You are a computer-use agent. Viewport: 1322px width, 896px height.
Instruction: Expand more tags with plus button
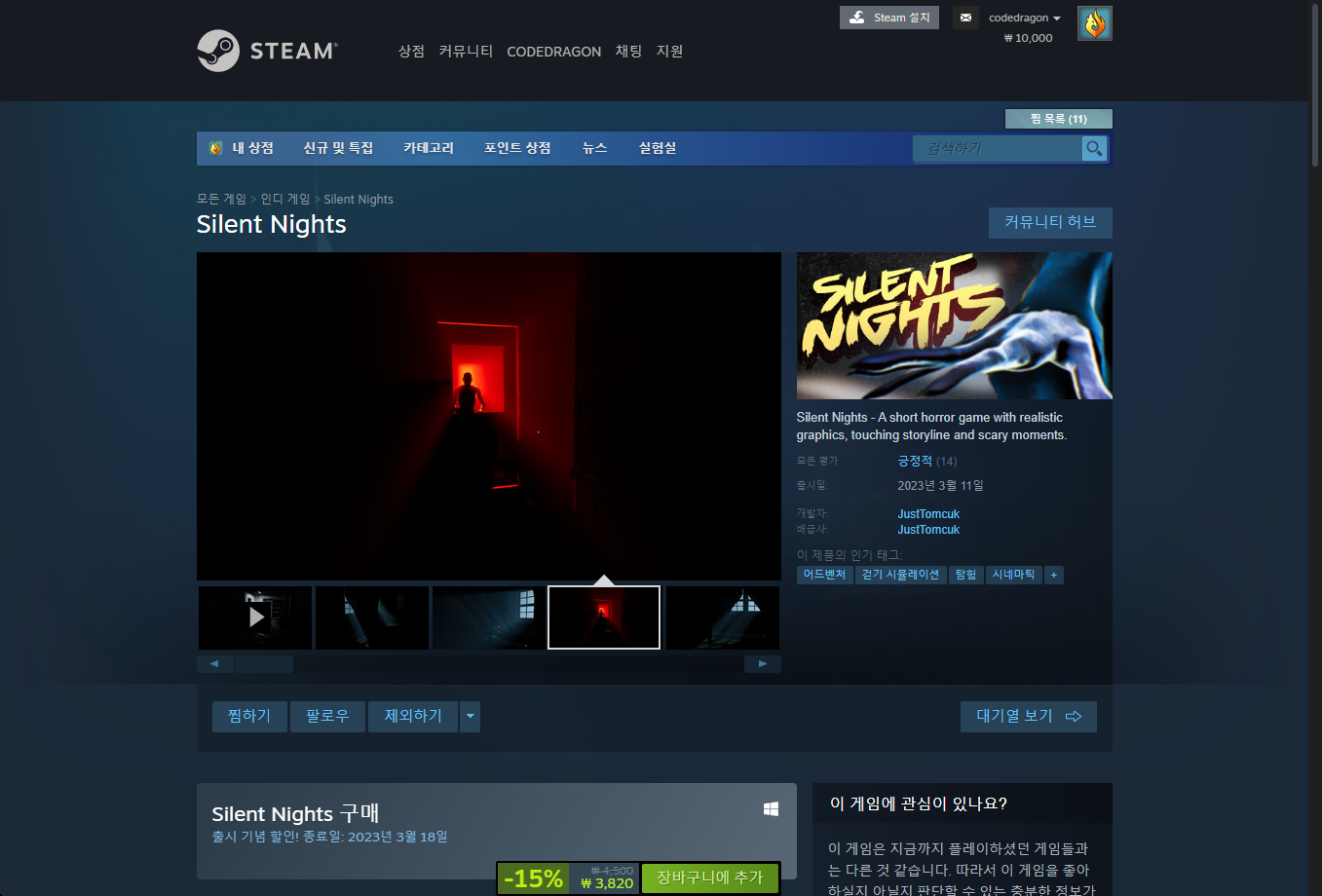coord(1053,575)
